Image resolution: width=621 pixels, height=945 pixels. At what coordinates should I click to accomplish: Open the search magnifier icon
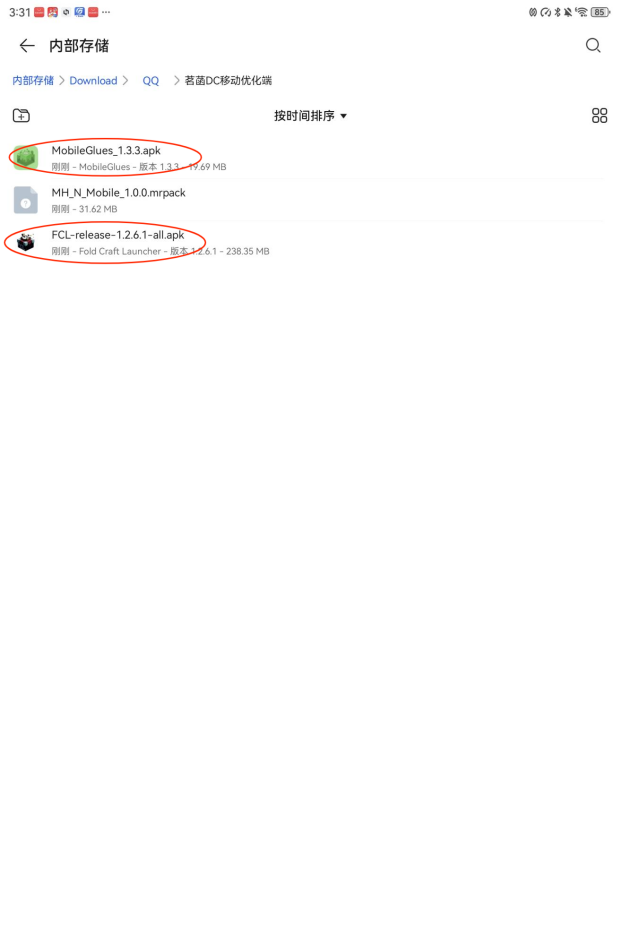point(593,46)
